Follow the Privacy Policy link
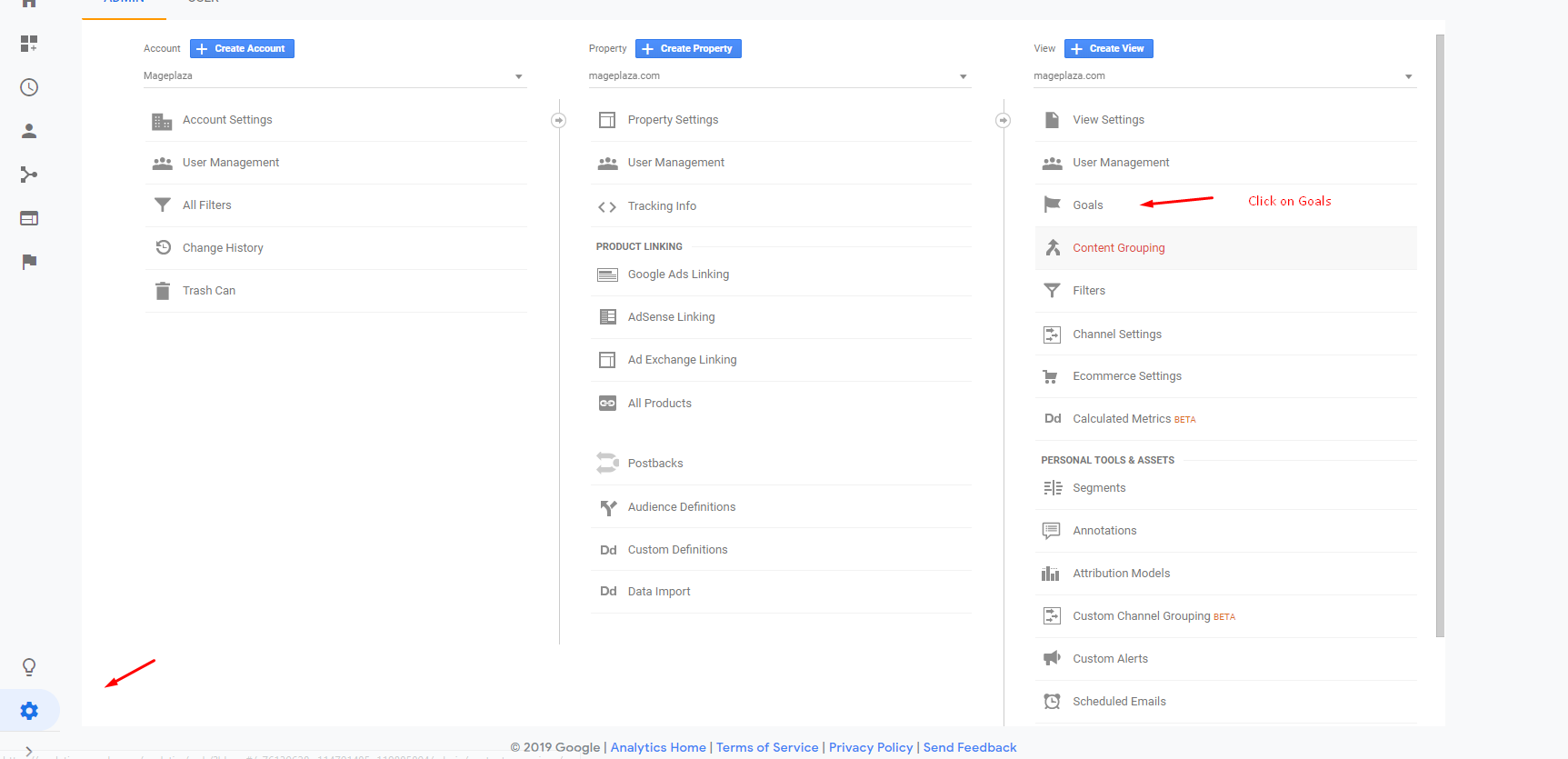Image resolution: width=1568 pixels, height=759 pixels. [871, 747]
